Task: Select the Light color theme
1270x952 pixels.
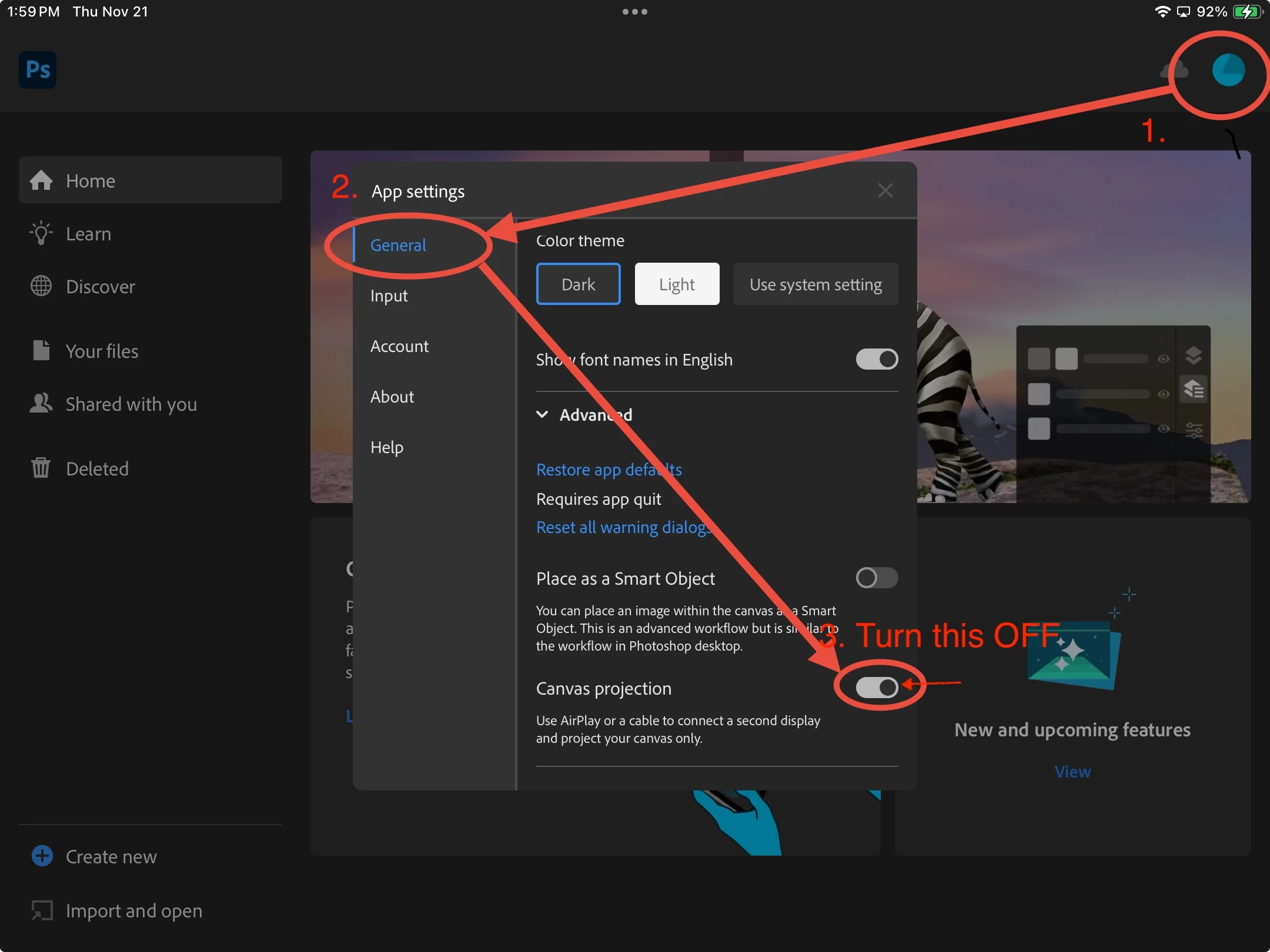Action: click(677, 284)
